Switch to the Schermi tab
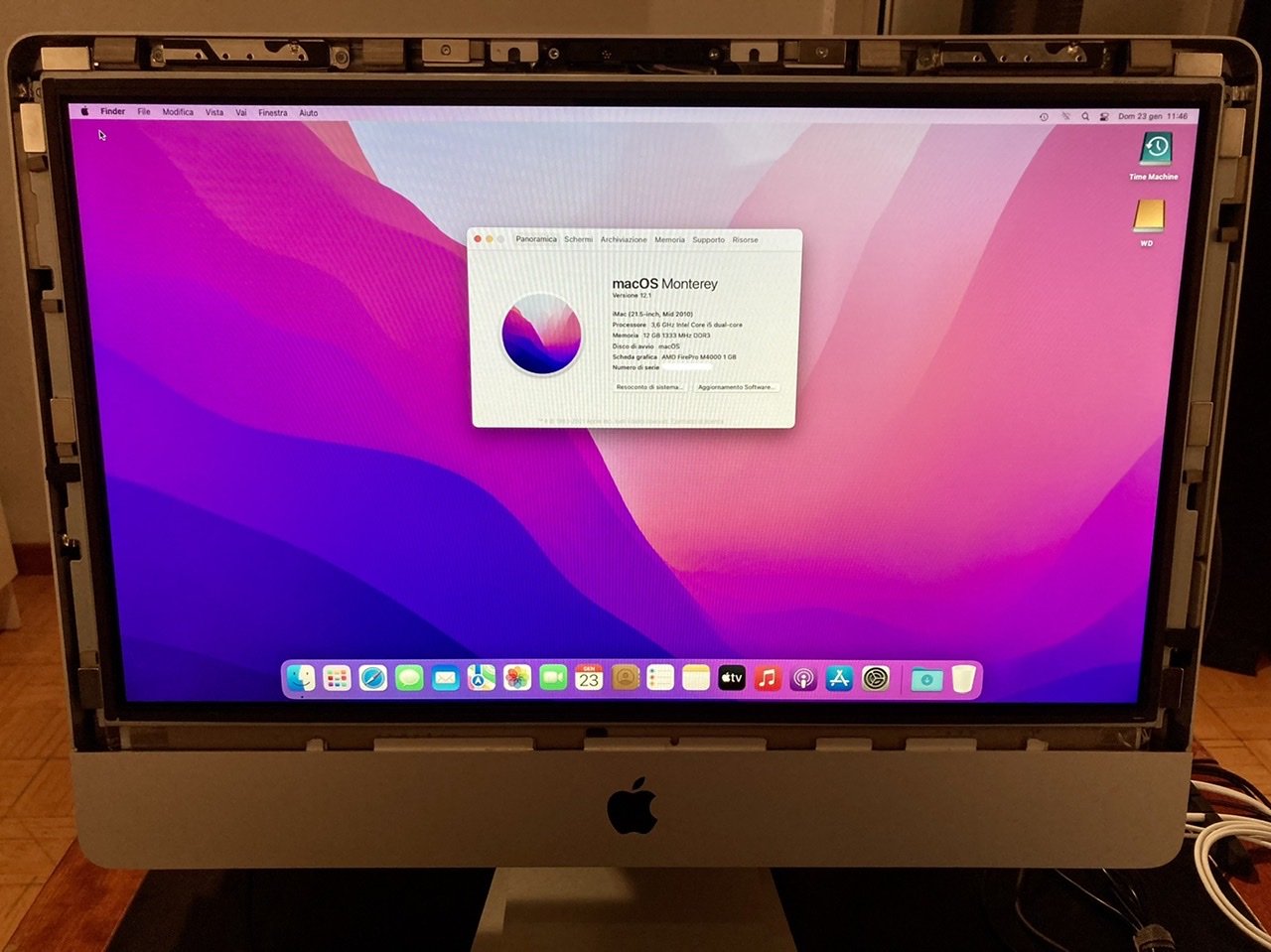1271x952 pixels. [x=579, y=239]
